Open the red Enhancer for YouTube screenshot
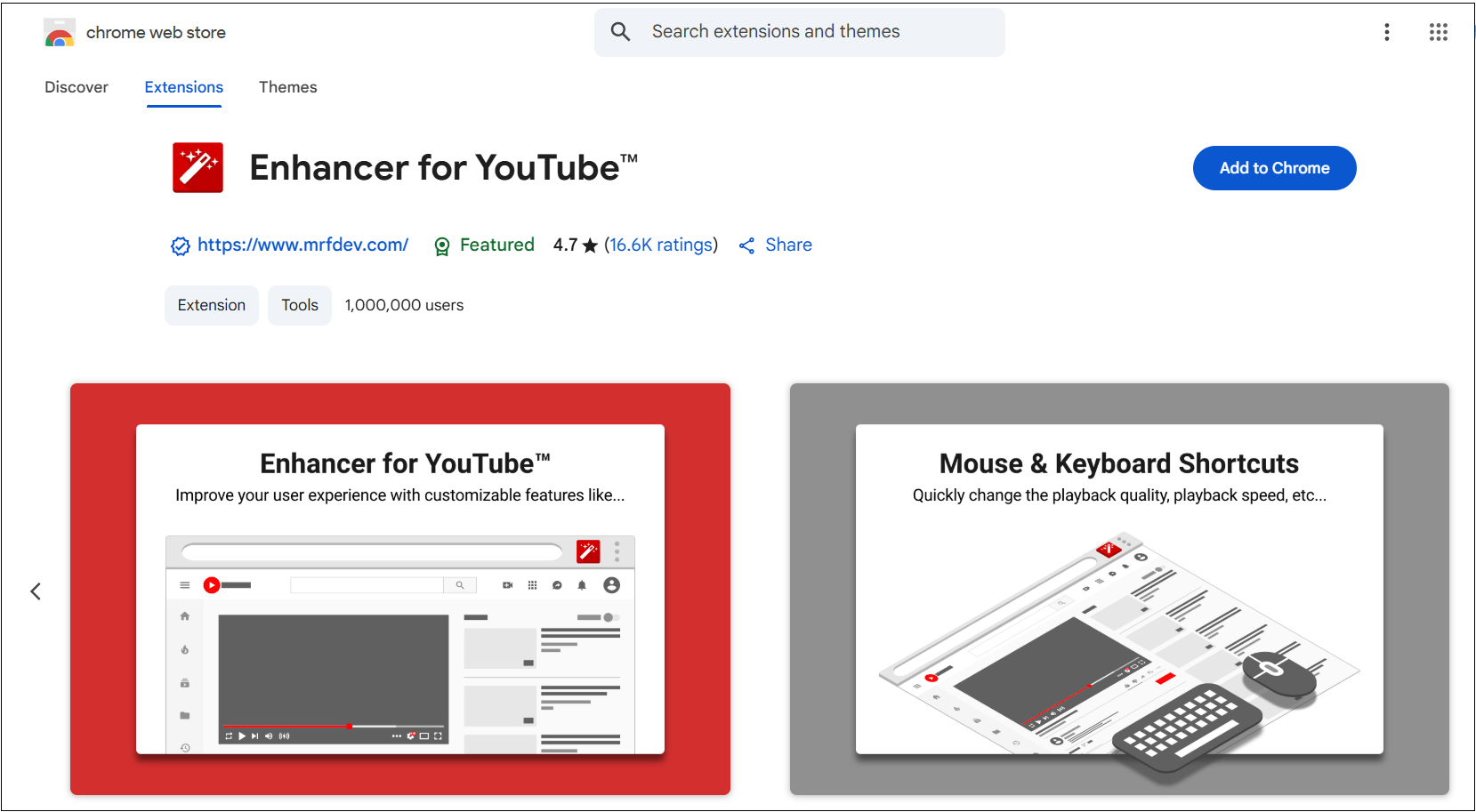Viewport: 1476px width, 812px height. click(x=400, y=589)
